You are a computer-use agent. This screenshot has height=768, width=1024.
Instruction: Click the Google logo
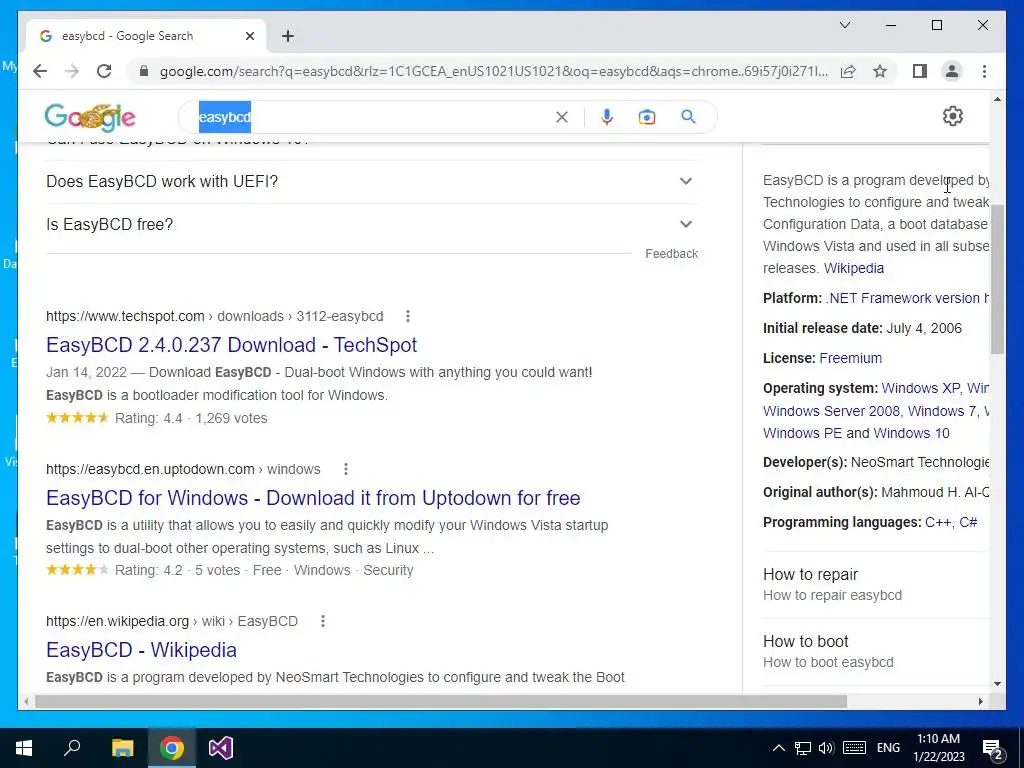tap(90, 117)
